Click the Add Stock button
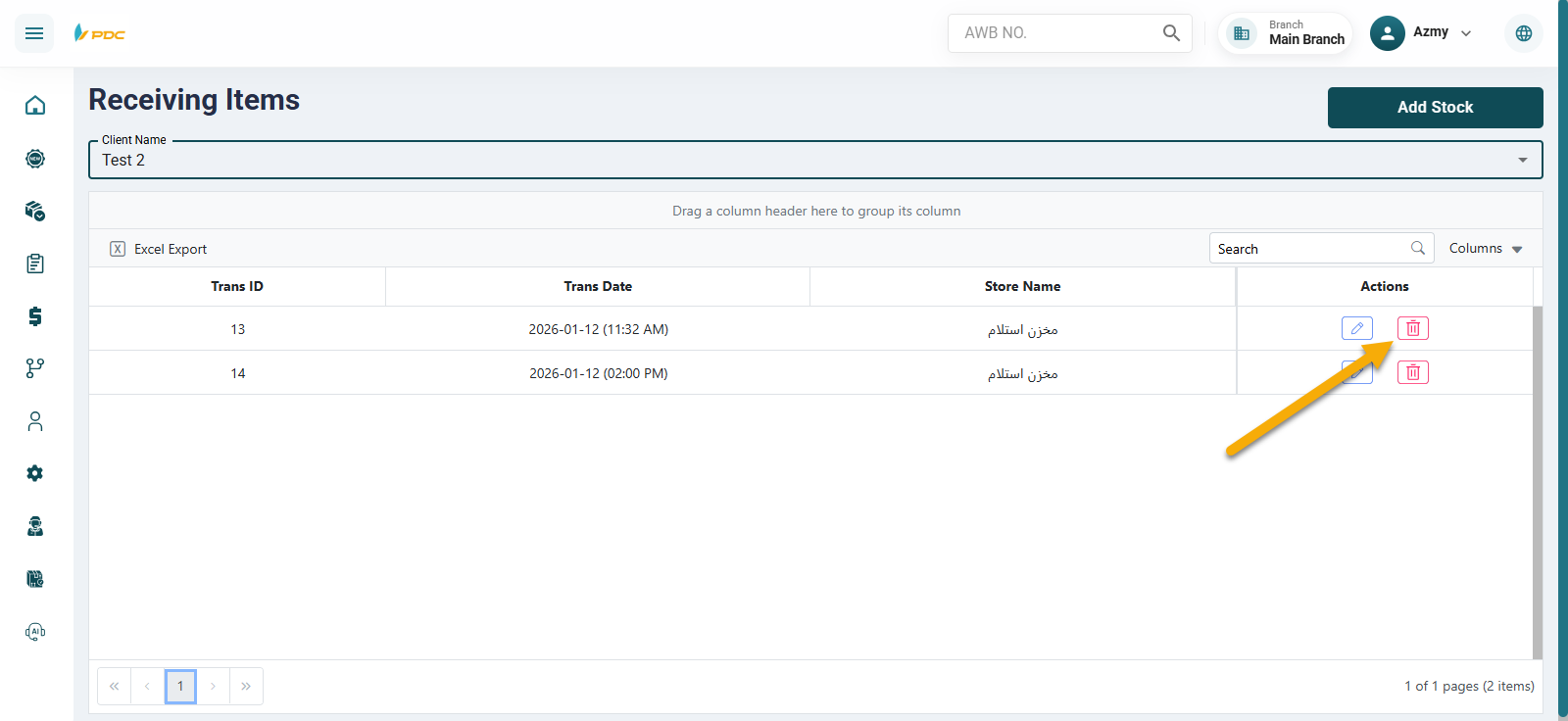This screenshot has height=721, width=1568. 1435,108
